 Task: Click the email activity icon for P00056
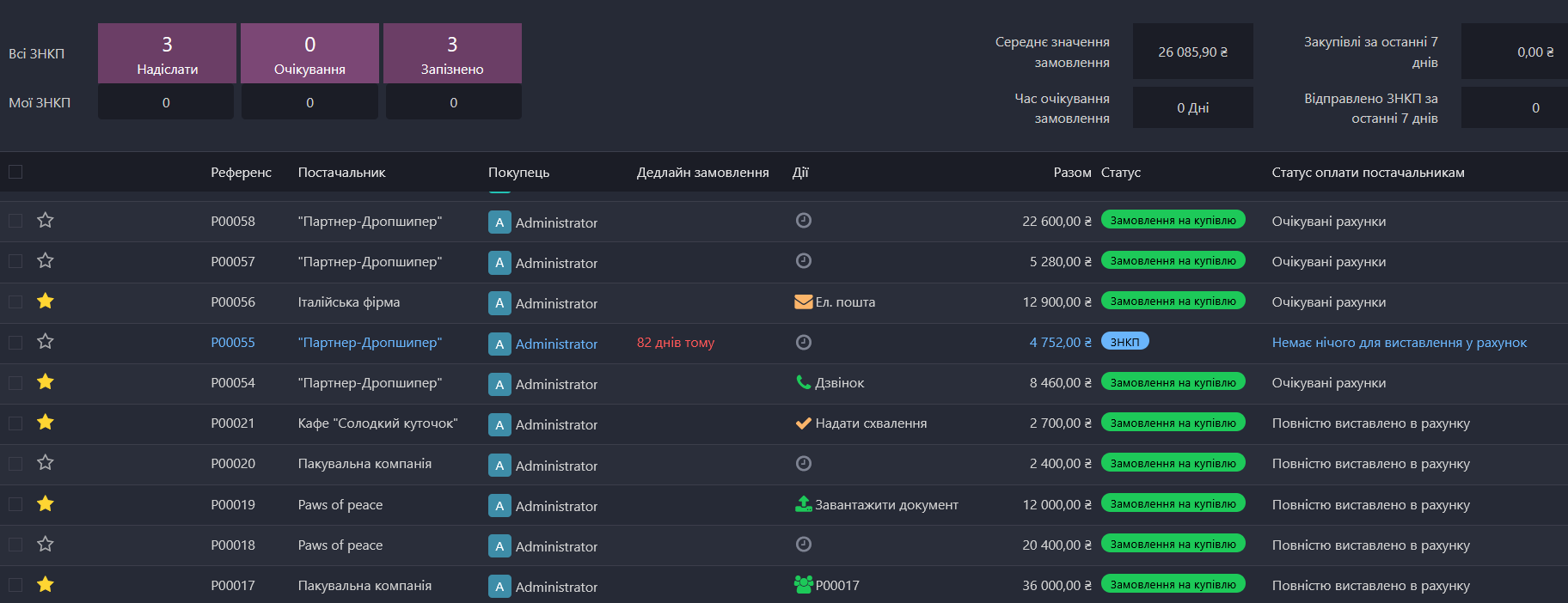point(803,301)
